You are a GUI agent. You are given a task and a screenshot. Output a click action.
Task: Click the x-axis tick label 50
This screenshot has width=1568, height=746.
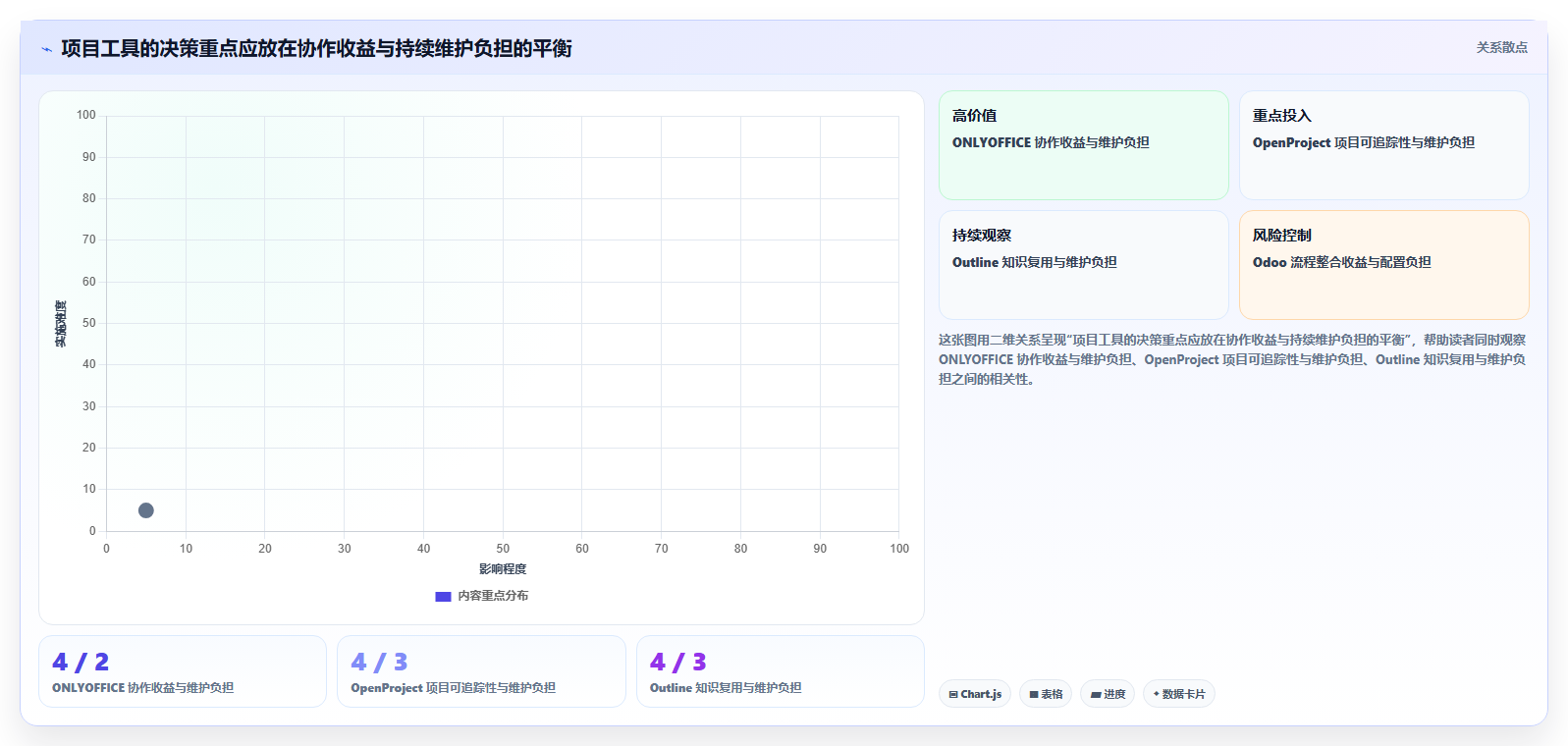click(x=503, y=549)
